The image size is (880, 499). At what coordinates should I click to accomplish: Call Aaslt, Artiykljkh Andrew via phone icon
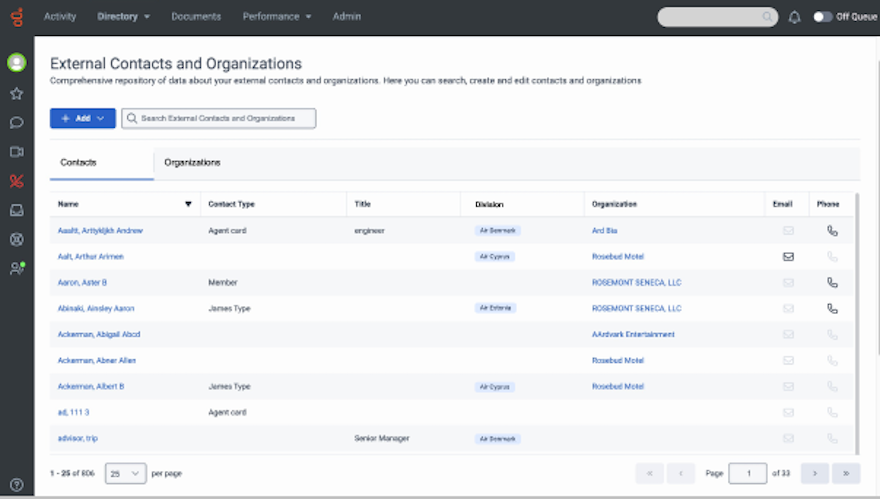point(832,231)
